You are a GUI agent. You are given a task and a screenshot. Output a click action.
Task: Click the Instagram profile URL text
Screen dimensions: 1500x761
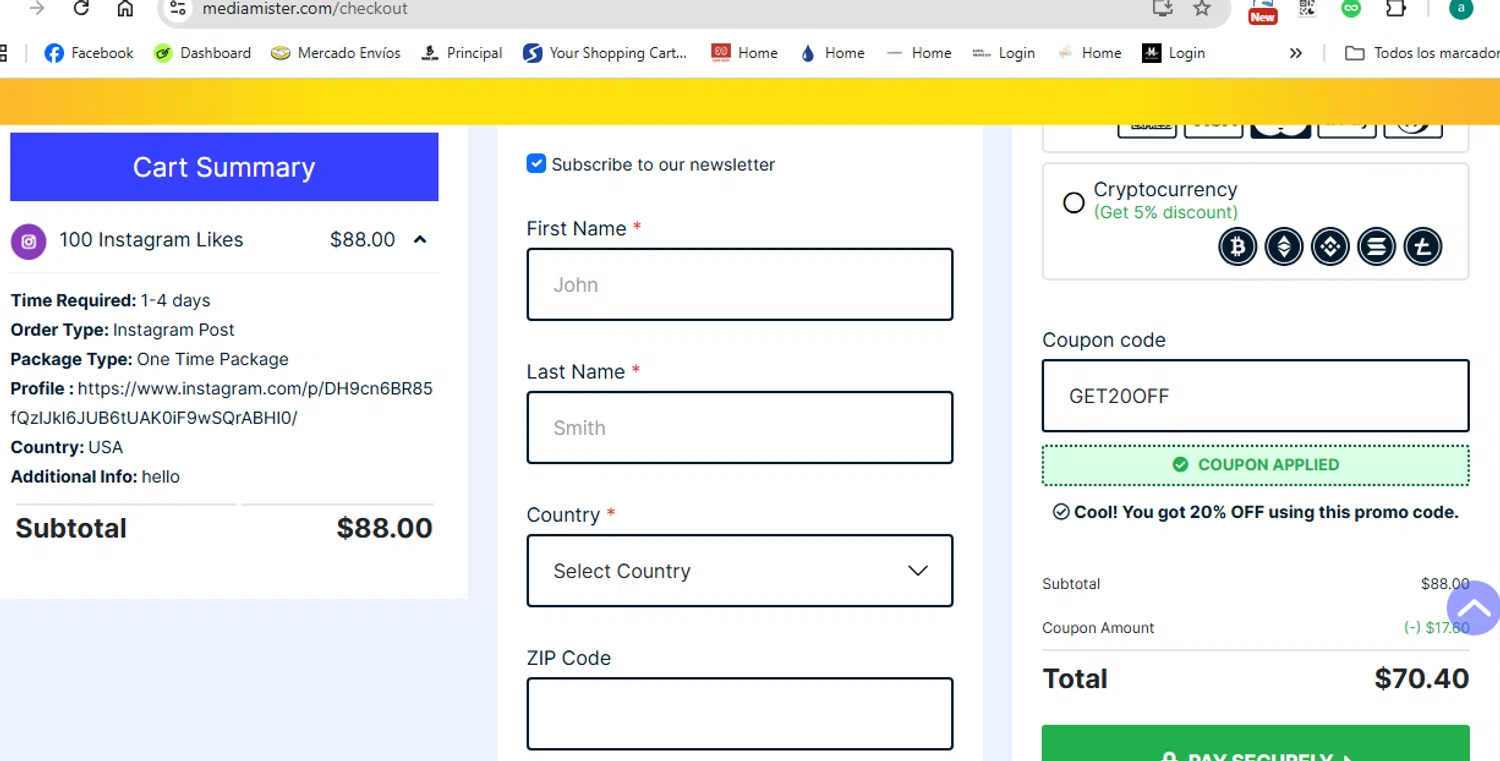click(221, 403)
